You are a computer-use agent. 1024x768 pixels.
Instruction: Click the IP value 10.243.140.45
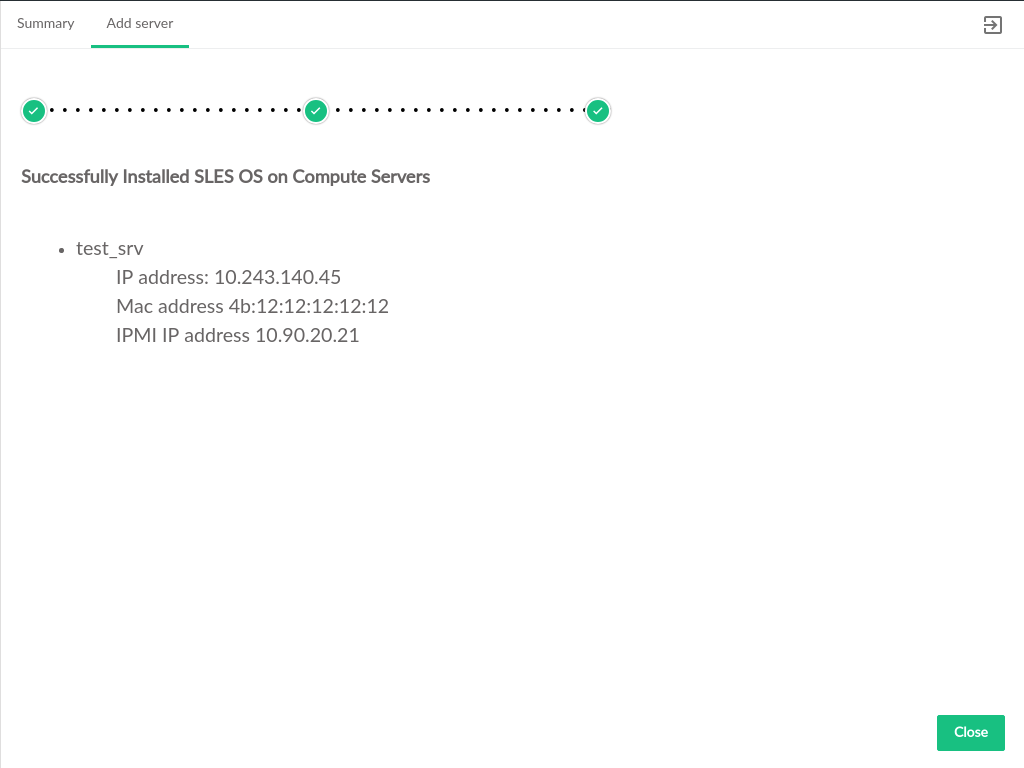click(x=278, y=277)
